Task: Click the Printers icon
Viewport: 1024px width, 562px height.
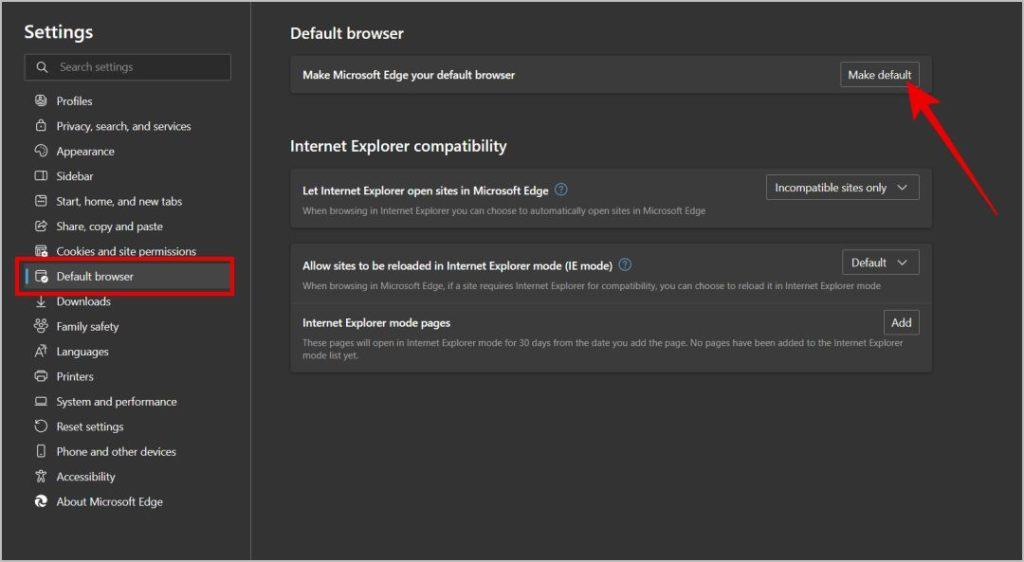Action: tap(41, 376)
